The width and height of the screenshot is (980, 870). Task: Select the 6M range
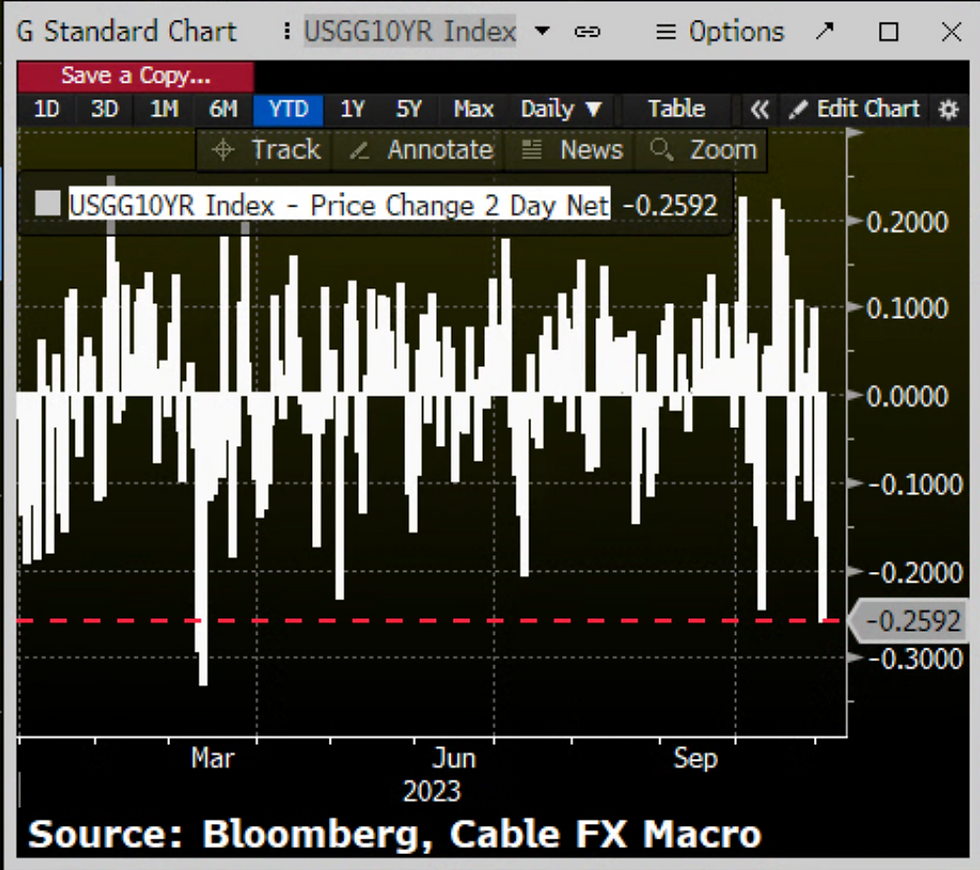tap(223, 110)
